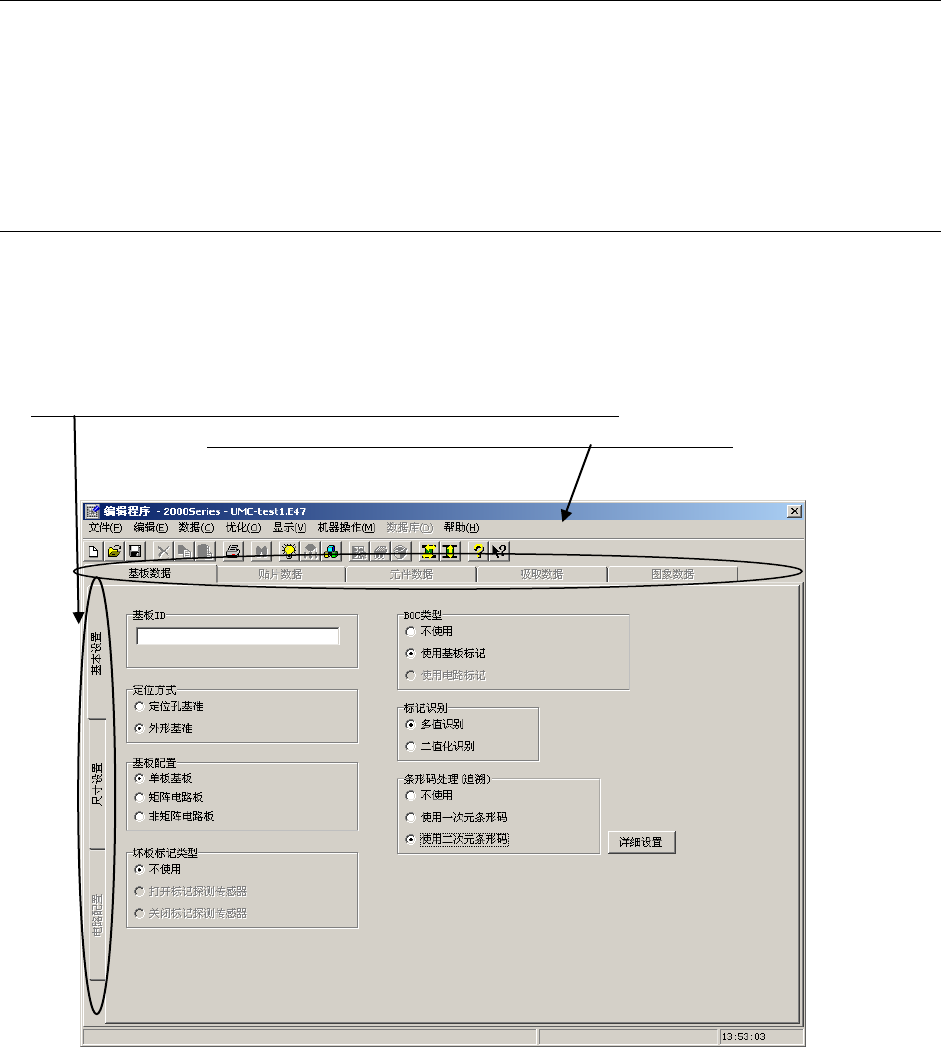Open the 优化(O) menu

pos(243,528)
